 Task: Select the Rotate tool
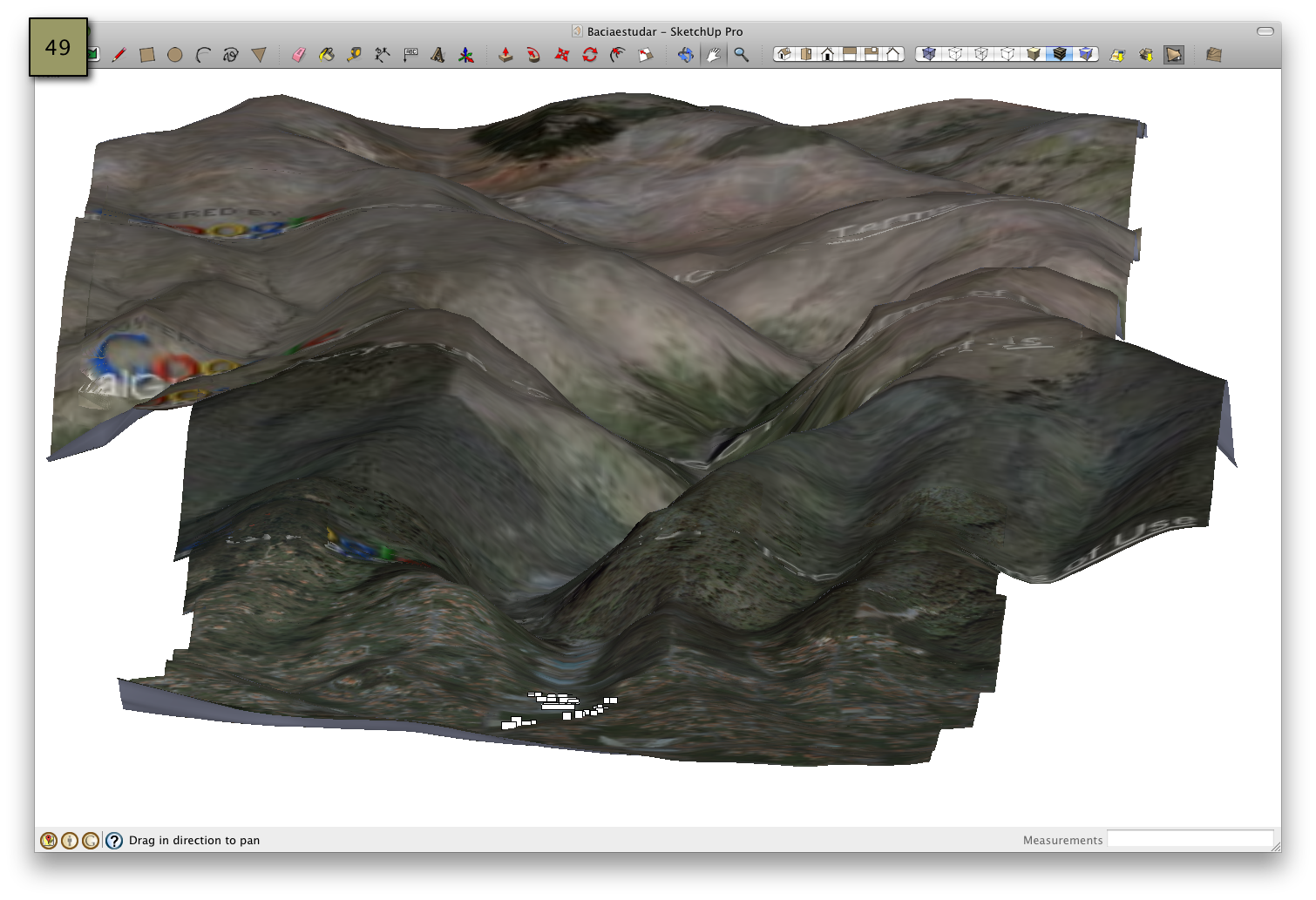591,54
